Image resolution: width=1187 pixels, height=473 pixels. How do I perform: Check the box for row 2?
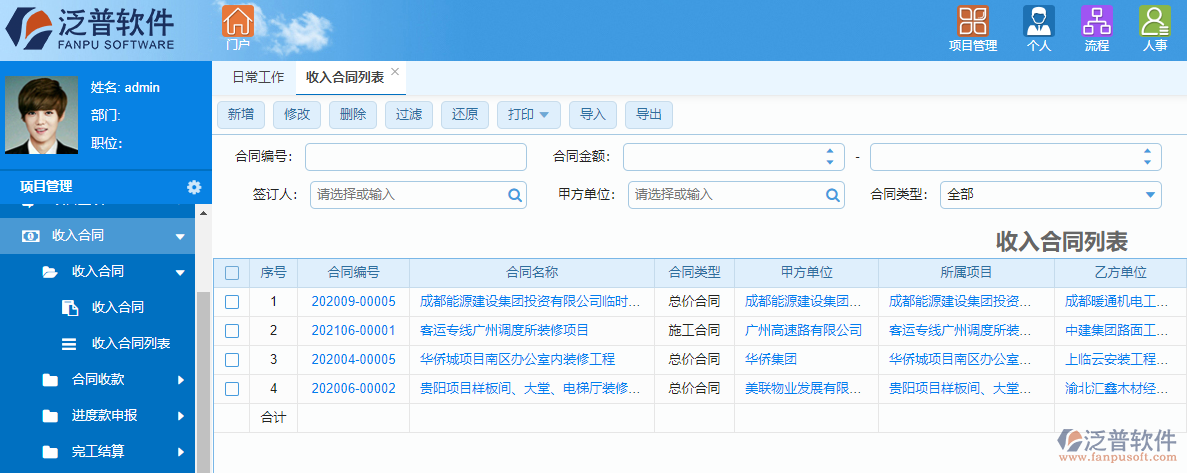[232, 331]
